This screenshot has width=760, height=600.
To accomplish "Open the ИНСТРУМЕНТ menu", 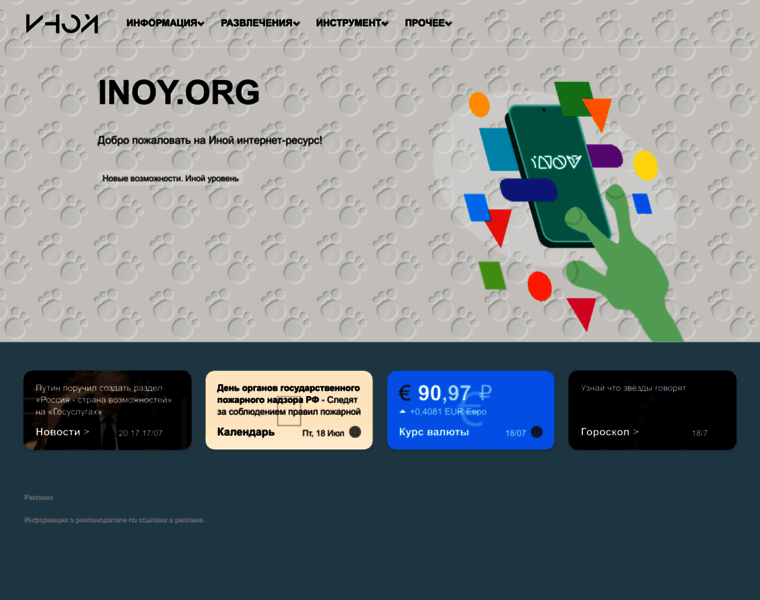I will 352,23.
